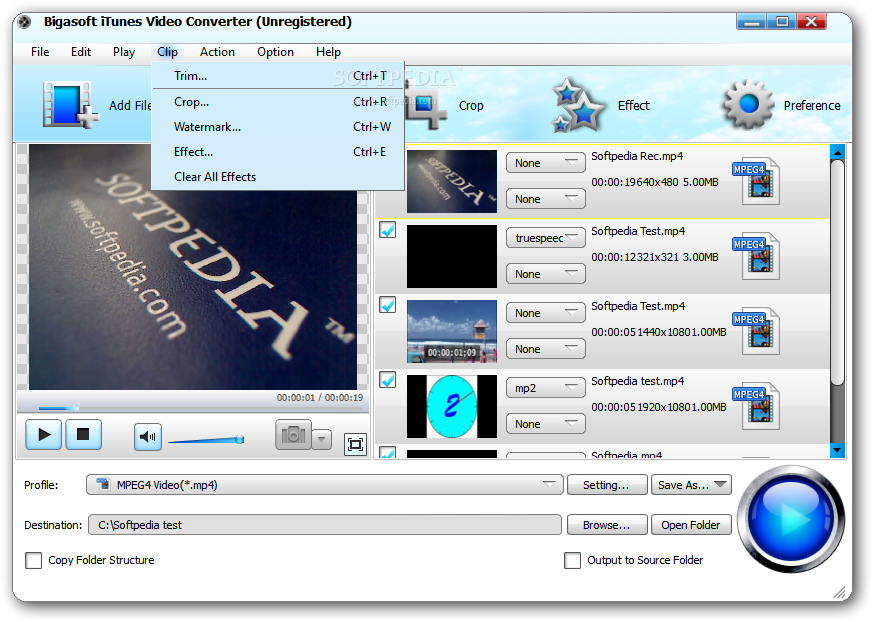Open the snapshot options dropdown arrow

322,439
